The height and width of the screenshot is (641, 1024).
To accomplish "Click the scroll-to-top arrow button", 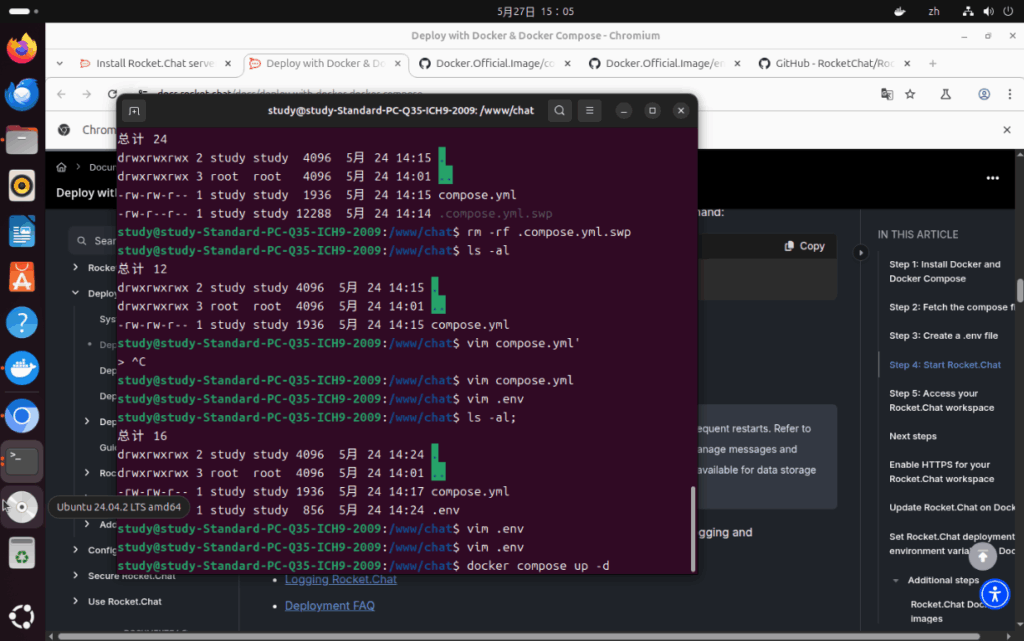I will point(982,557).
